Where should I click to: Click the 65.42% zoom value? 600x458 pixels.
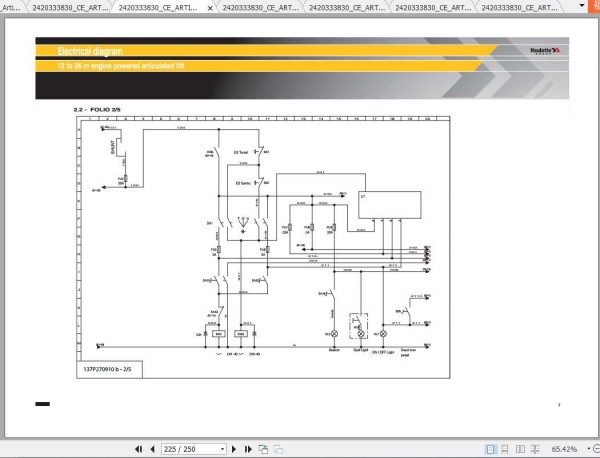tap(564, 449)
